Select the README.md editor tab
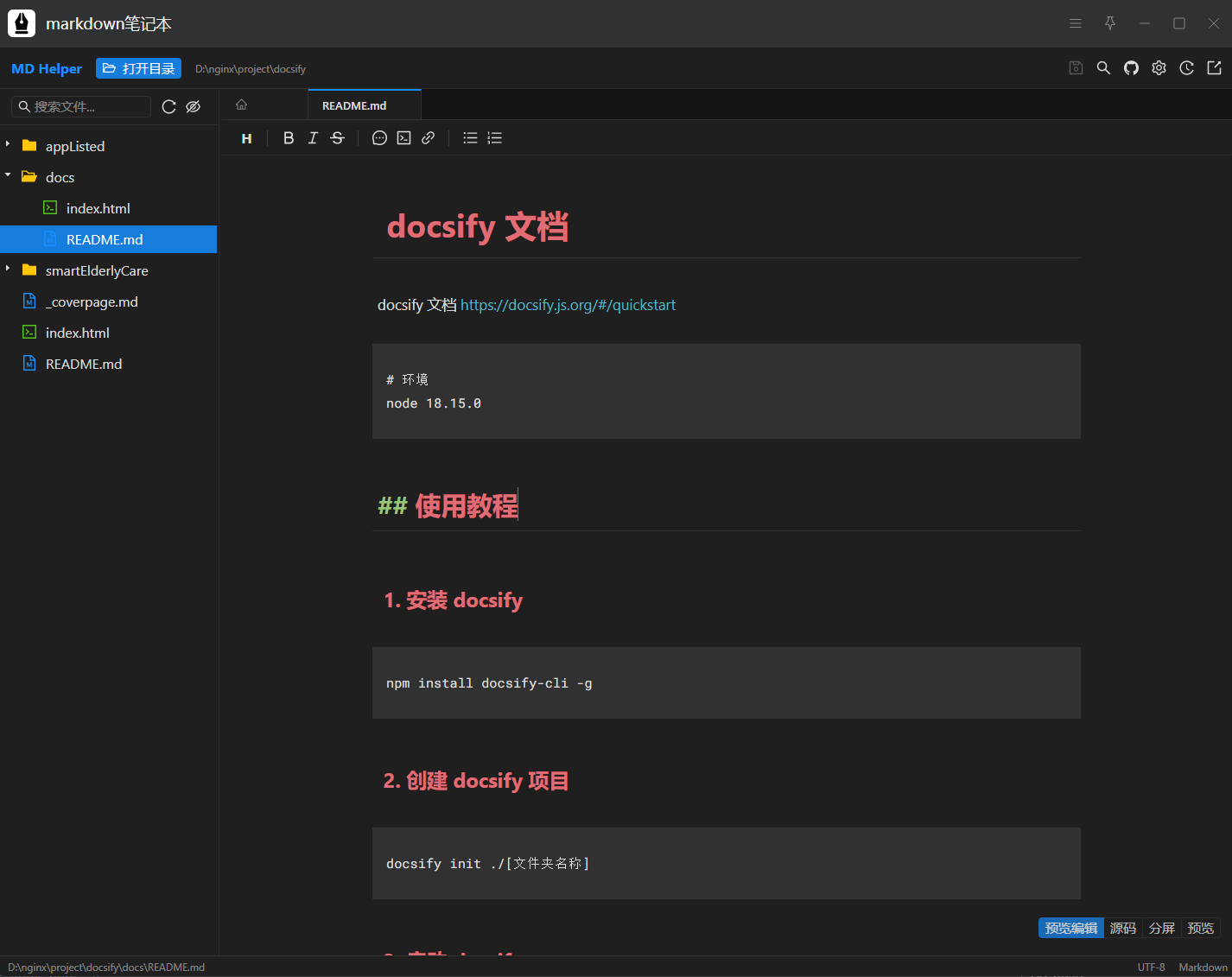This screenshot has height=977, width=1232. tap(354, 105)
